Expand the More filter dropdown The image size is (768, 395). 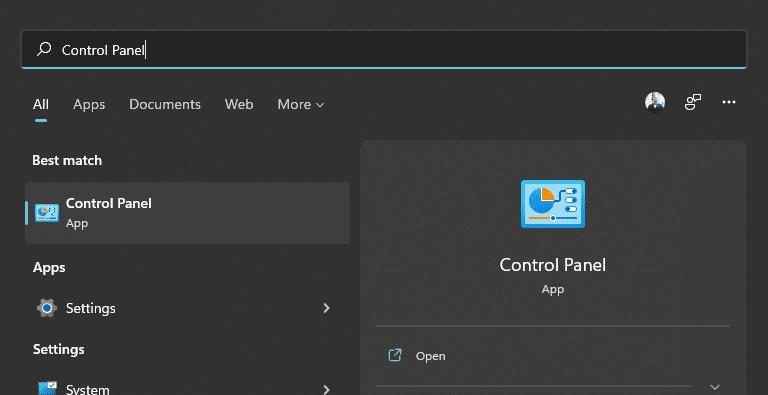(x=301, y=104)
